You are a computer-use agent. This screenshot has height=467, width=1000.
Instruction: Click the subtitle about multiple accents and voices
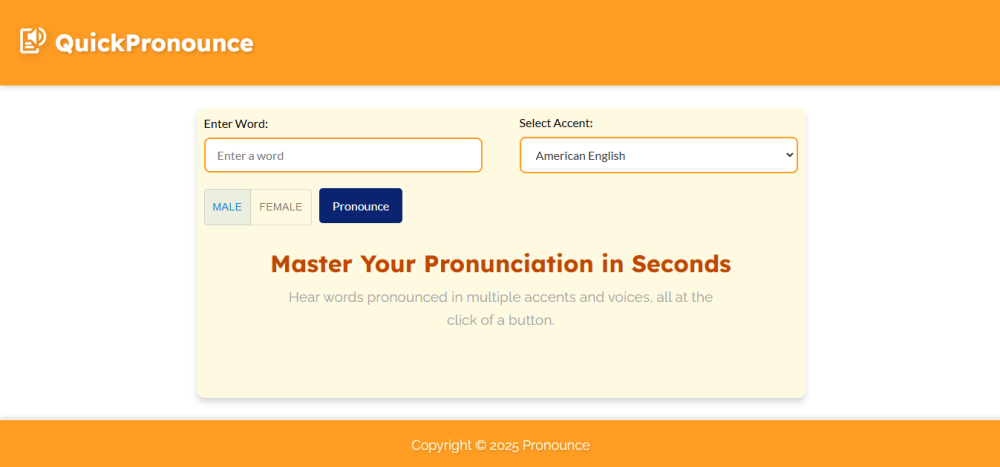[500, 297]
